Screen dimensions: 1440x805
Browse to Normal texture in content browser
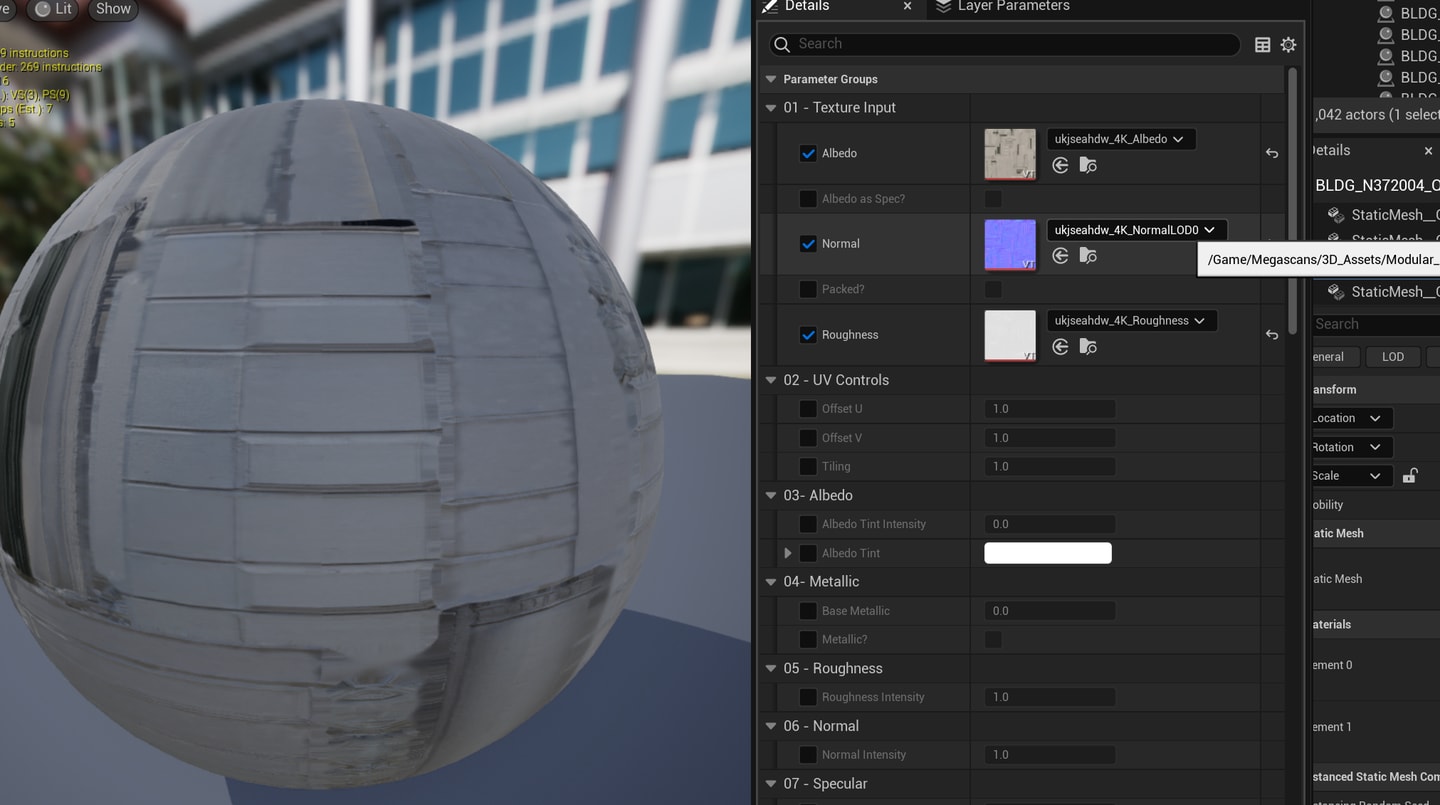pos(1088,256)
